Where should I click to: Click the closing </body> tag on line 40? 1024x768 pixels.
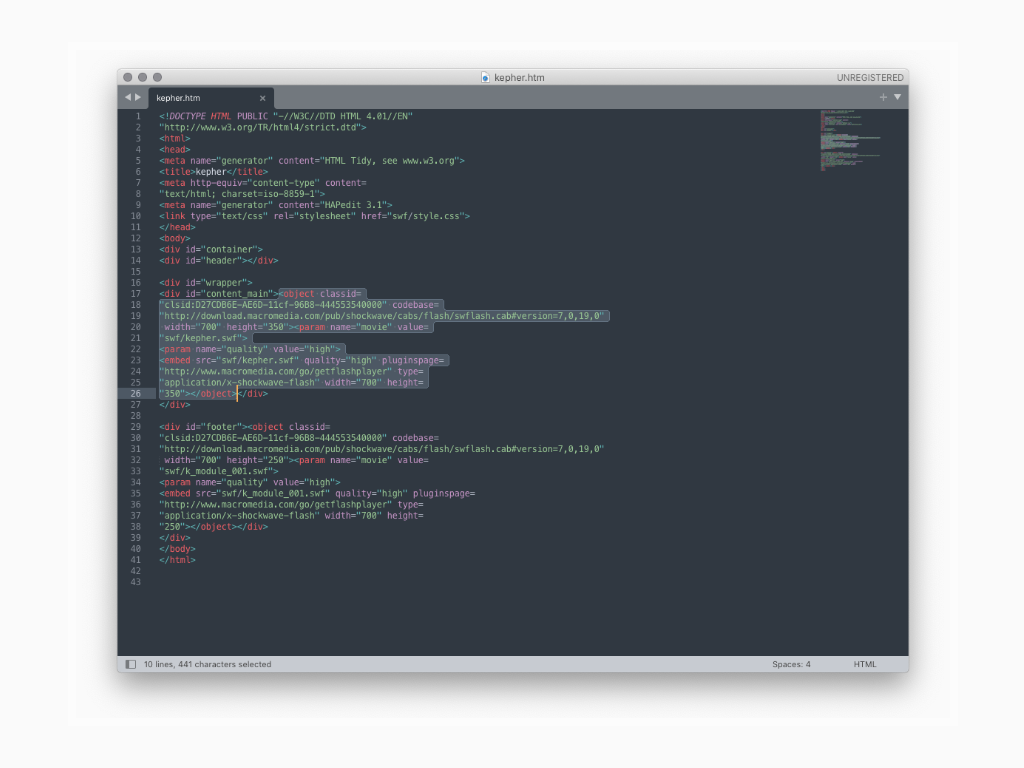pos(177,549)
